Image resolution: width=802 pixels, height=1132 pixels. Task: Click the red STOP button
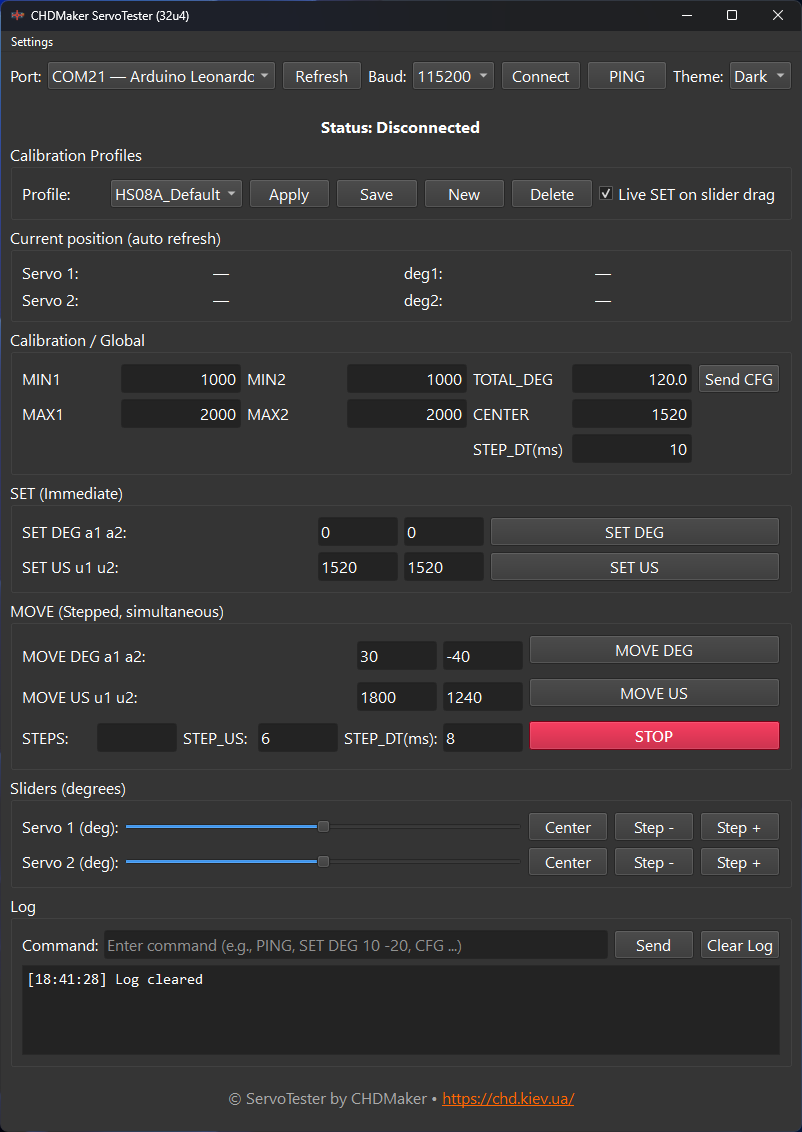coord(654,736)
